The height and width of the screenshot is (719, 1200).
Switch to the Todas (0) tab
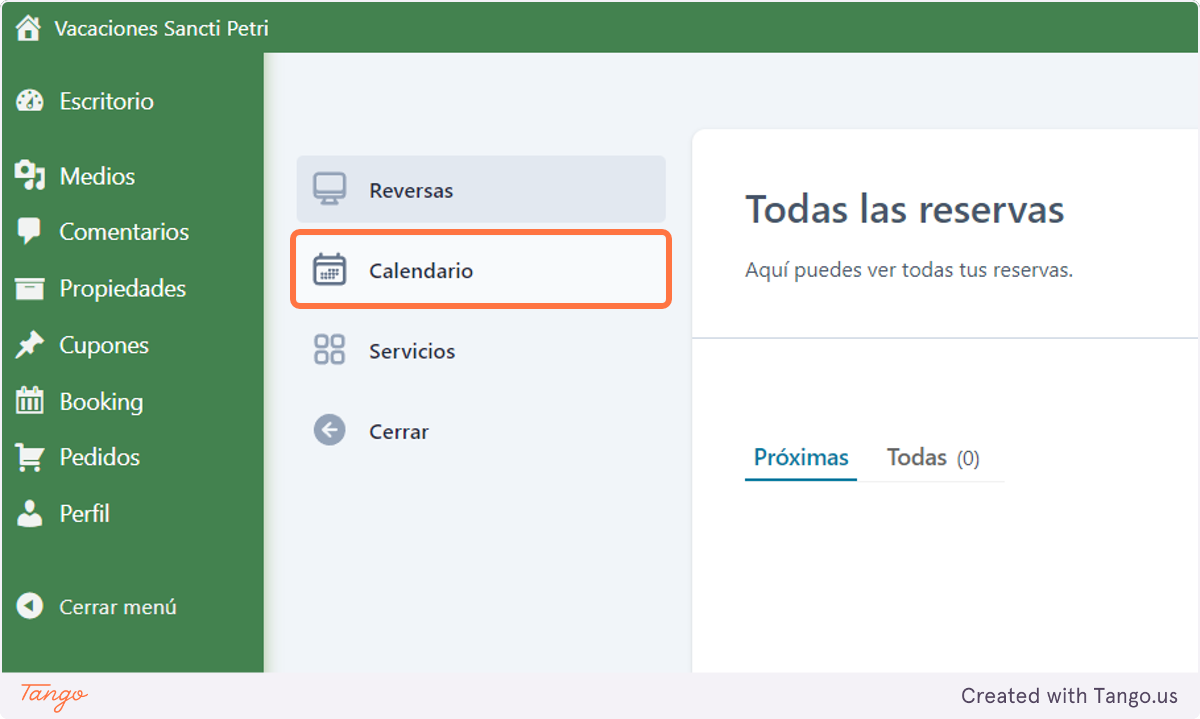point(933,458)
